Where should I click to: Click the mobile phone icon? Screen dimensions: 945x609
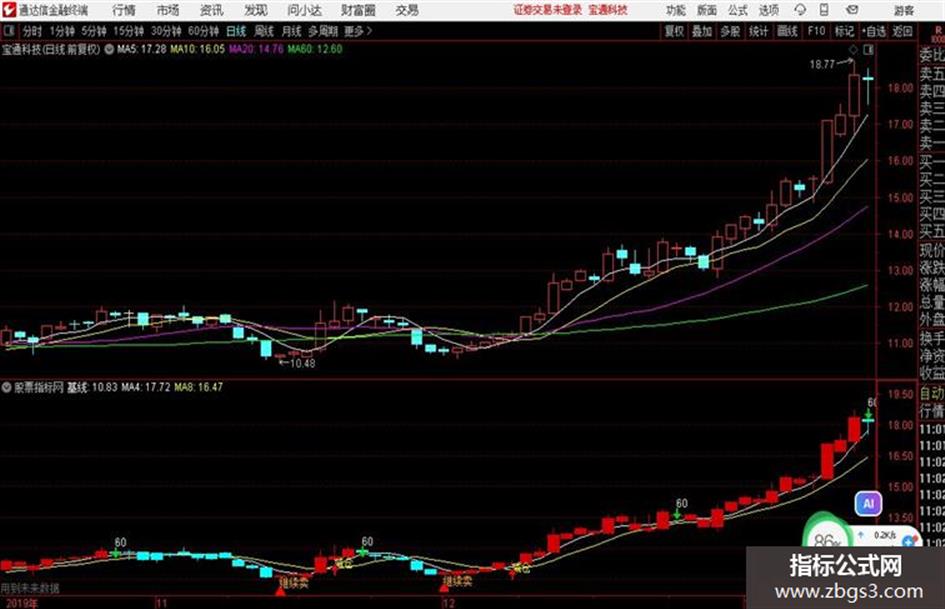[x=824, y=10]
